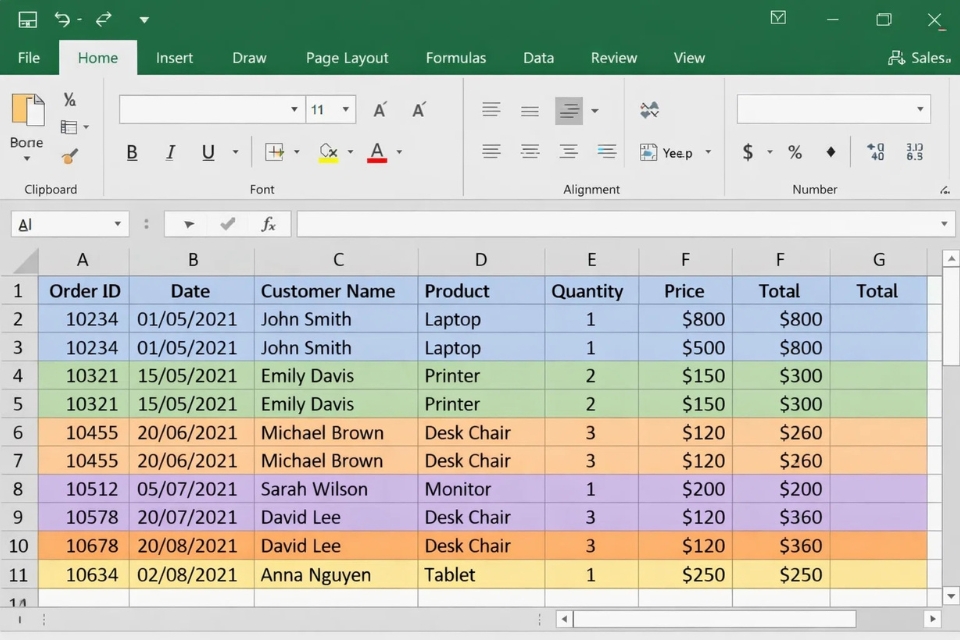Click the Accounting dollar sign icon

748,152
